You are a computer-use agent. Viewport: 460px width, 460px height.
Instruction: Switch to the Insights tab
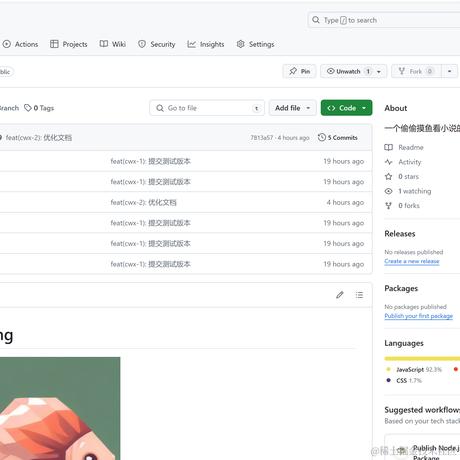206,44
